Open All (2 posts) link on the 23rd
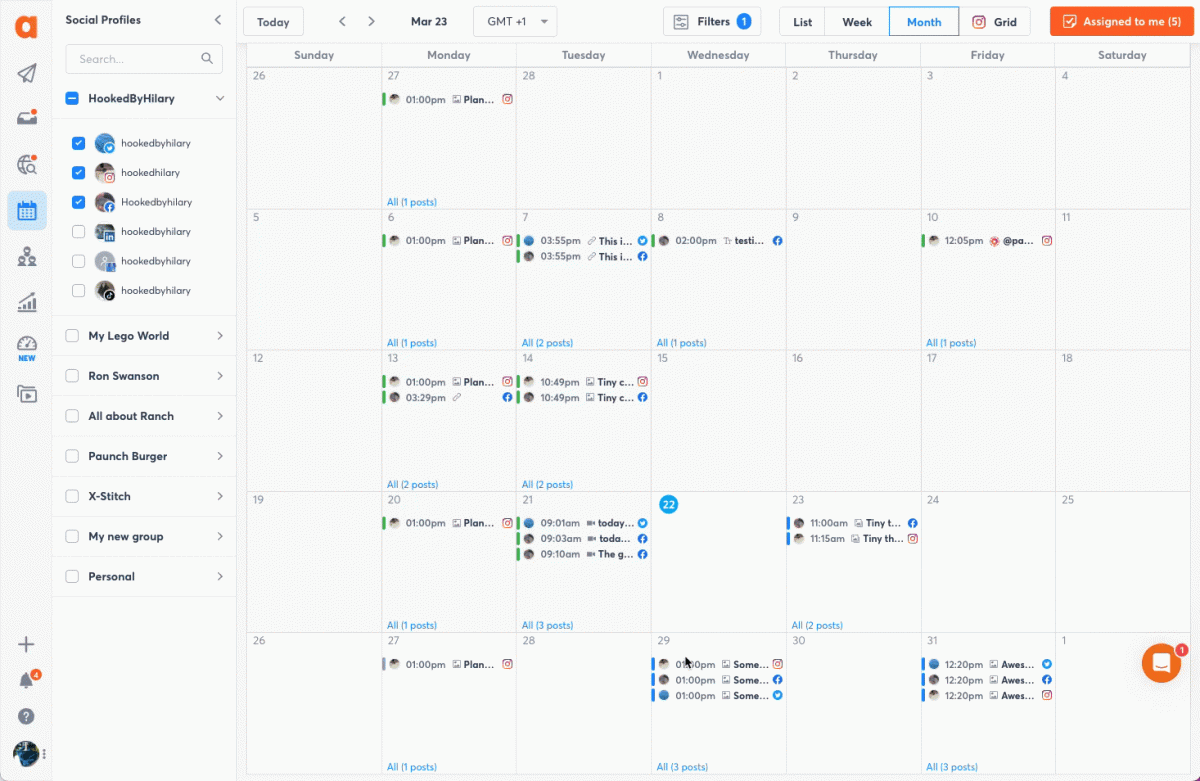The image size is (1200, 781). (x=817, y=626)
